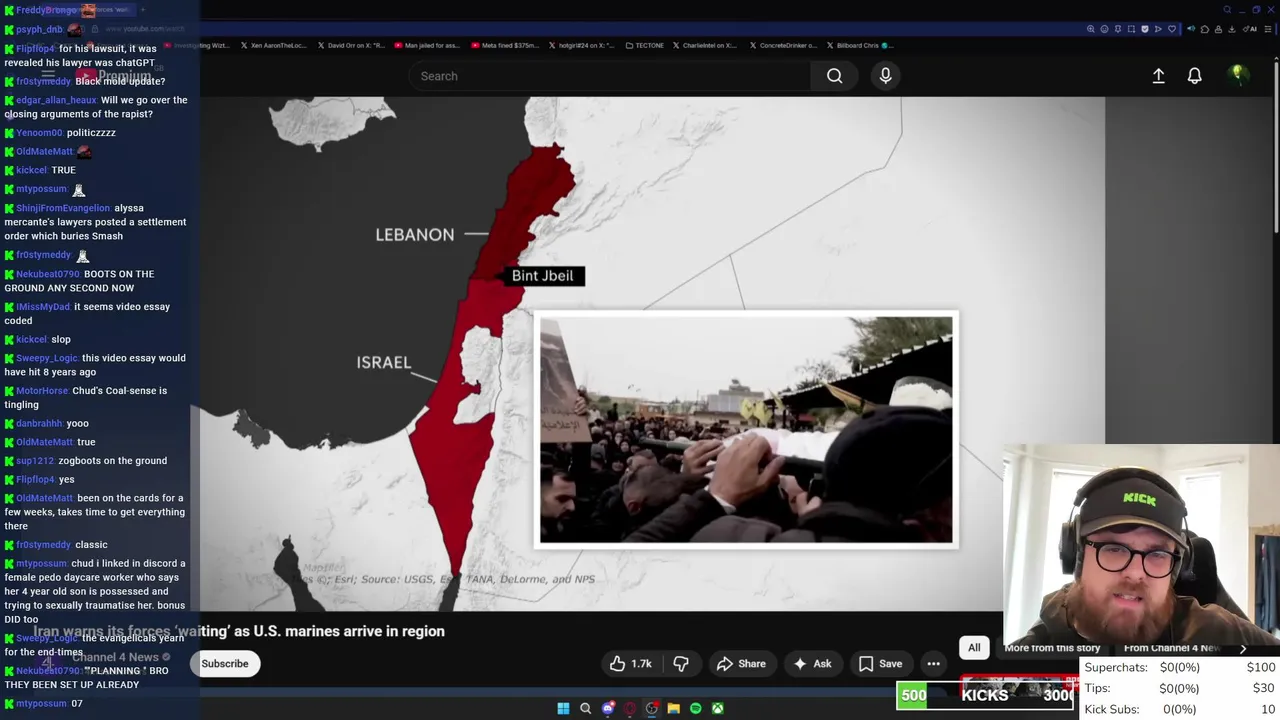Open the browser extensions cube icon
This screenshot has width=1280, height=720.
pos(1205,29)
